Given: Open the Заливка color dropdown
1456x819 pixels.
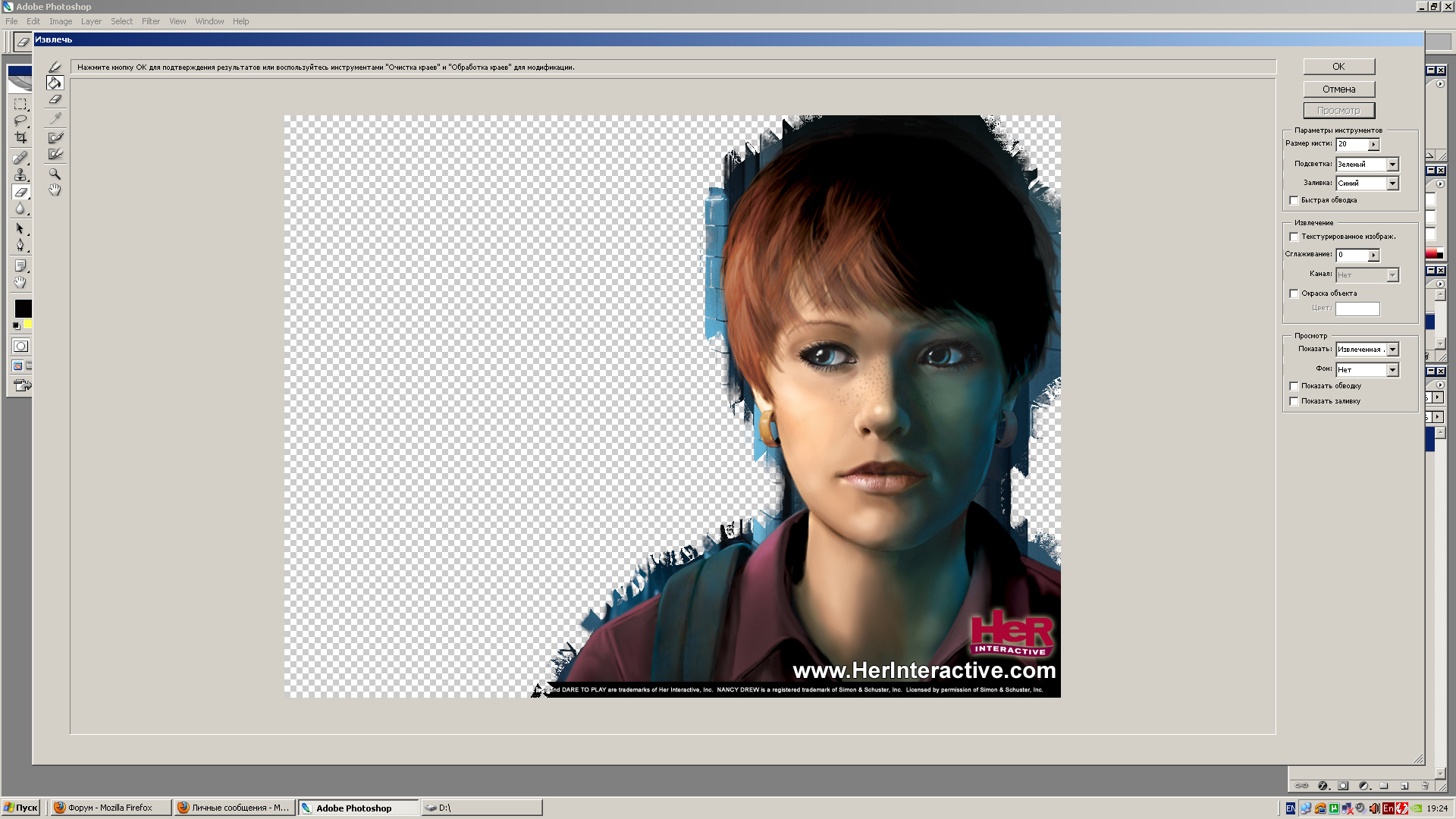Looking at the screenshot, I should click(1392, 184).
